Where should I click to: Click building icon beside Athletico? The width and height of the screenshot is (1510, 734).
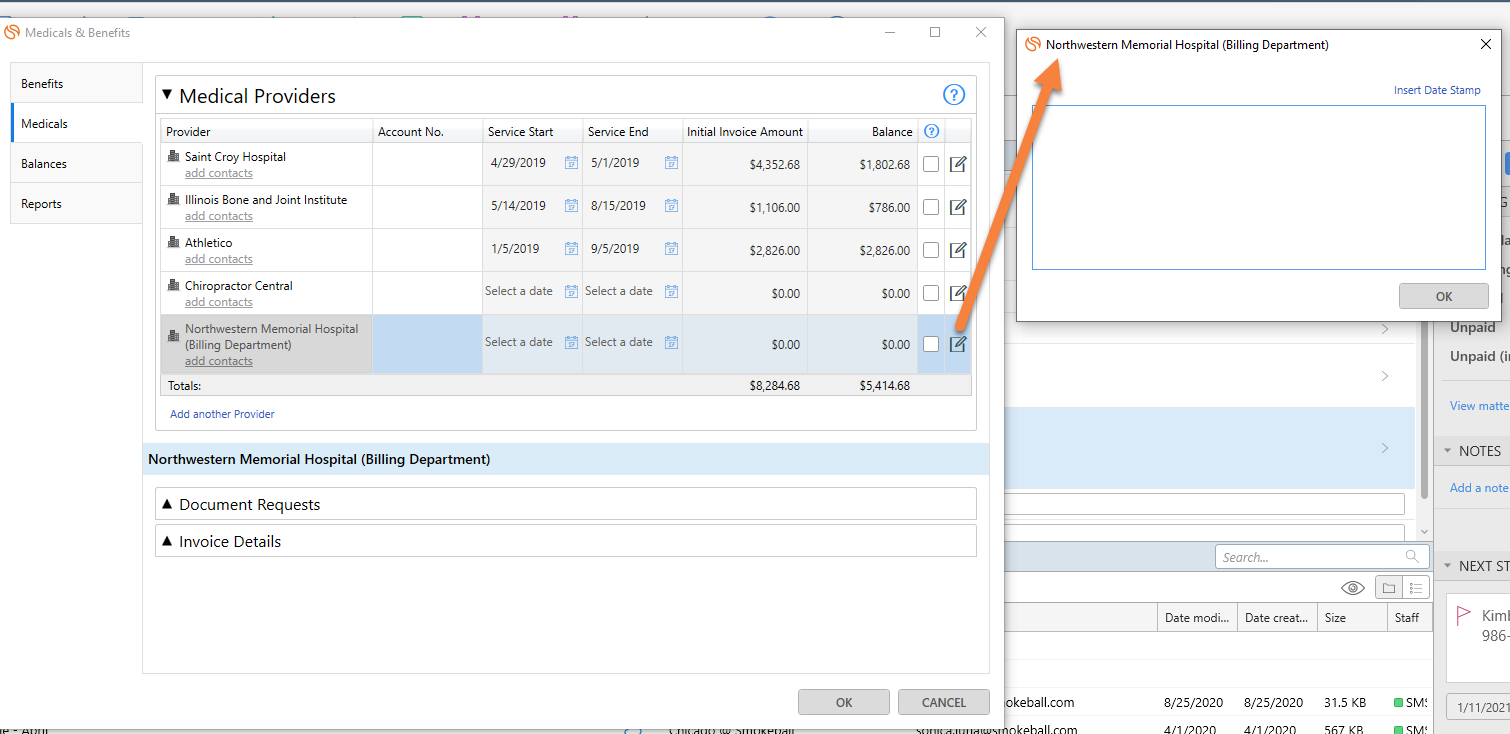pyautogui.click(x=174, y=243)
